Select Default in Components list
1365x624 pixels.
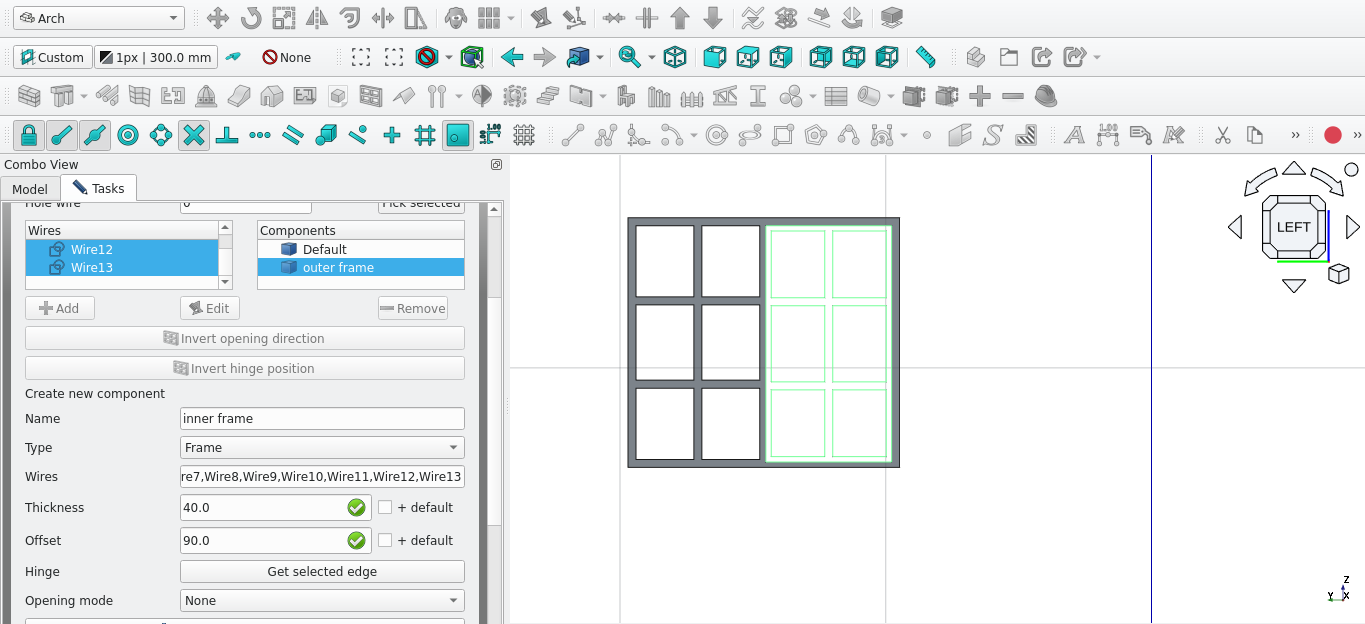324,249
